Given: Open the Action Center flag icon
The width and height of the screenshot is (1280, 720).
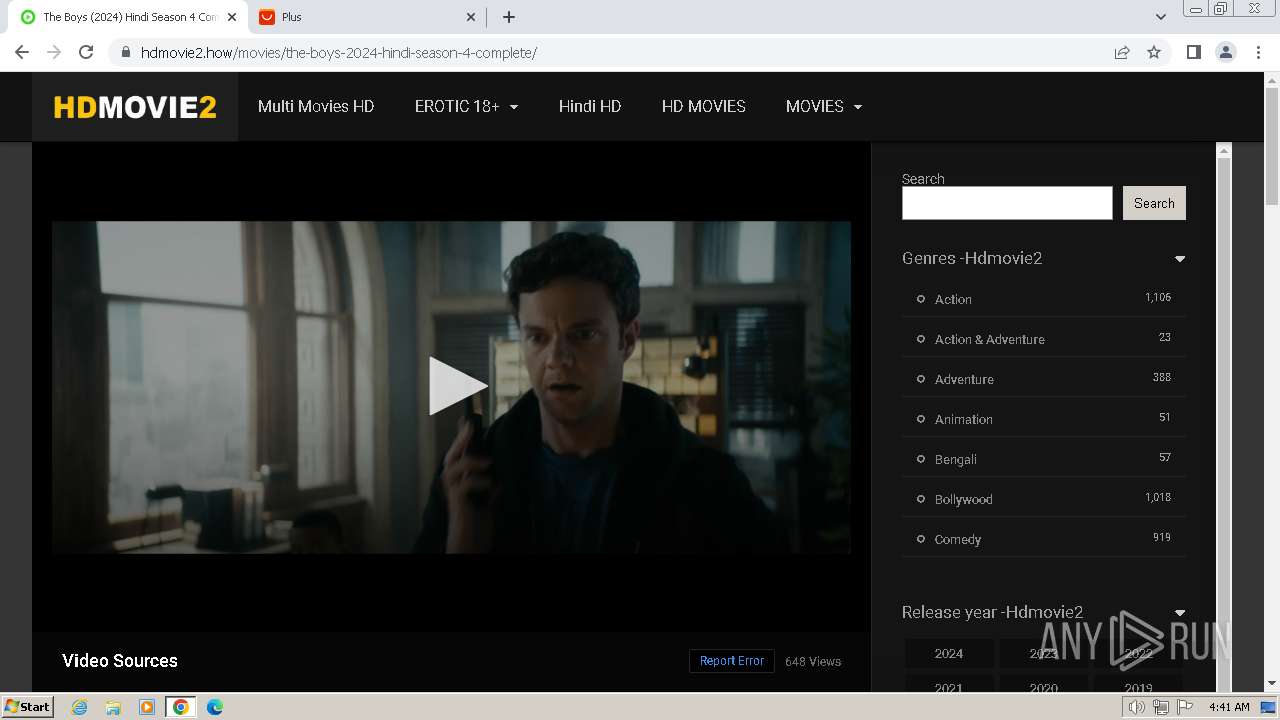Looking at the screenshot, I should 1186,707.
